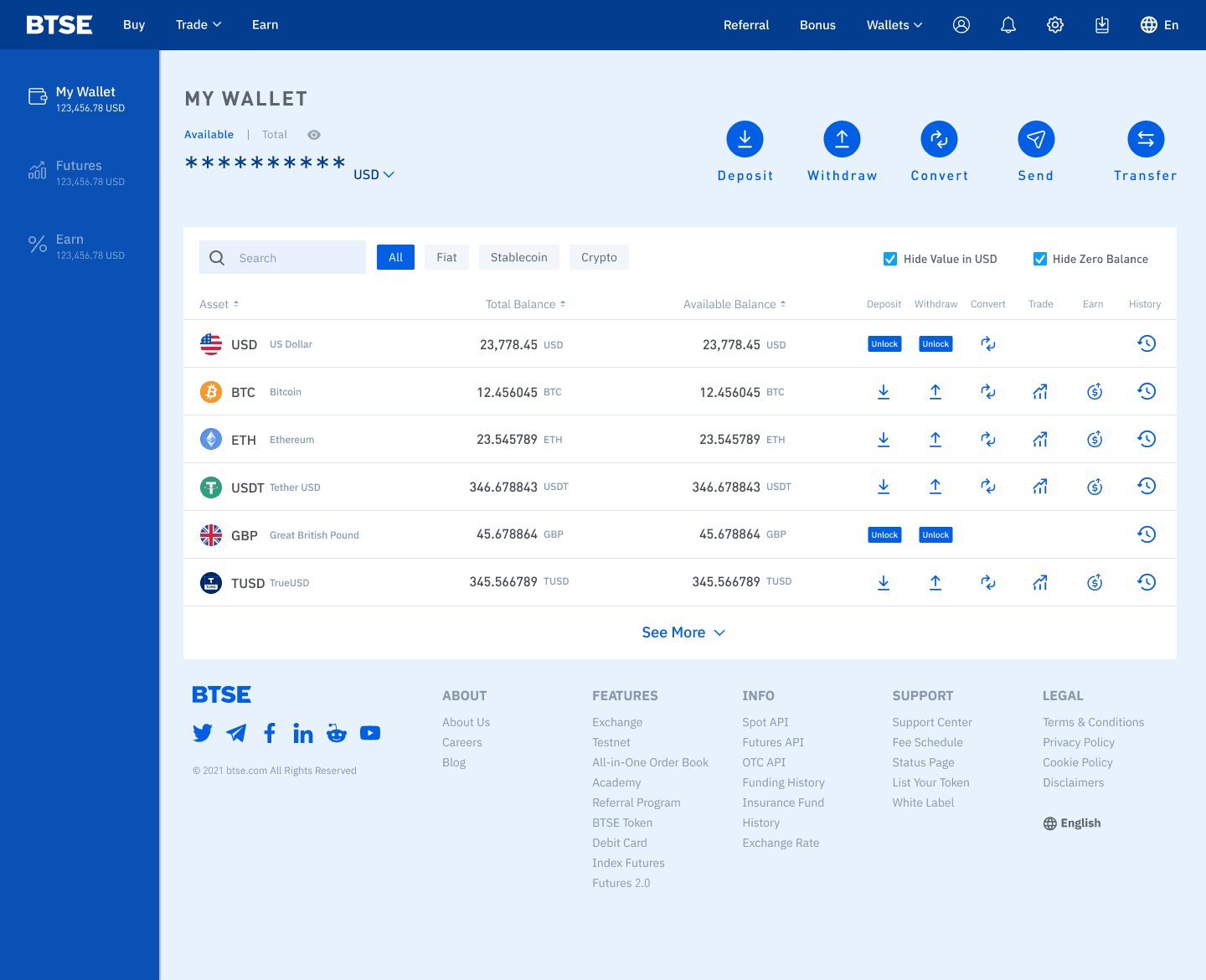
Task: Open withdraw for the ETH row
Action: [935, 439]
